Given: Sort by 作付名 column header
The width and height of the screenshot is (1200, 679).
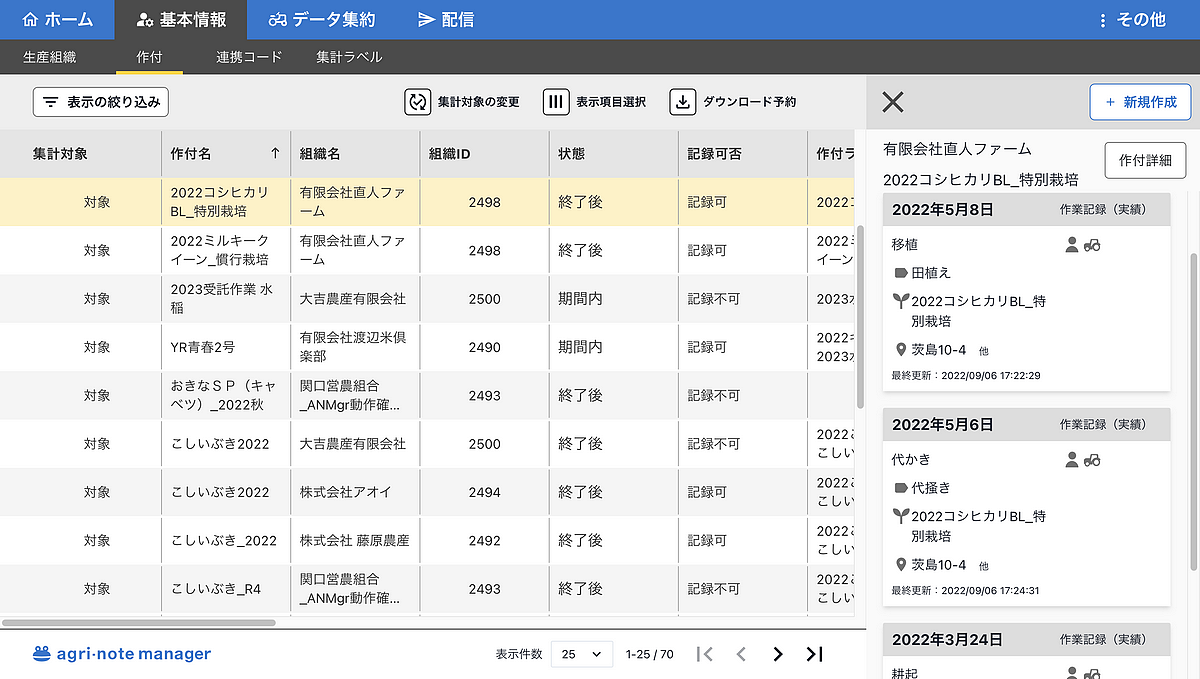Looking at the screenshot, I should pyautogui.click(x=225, y=154).
